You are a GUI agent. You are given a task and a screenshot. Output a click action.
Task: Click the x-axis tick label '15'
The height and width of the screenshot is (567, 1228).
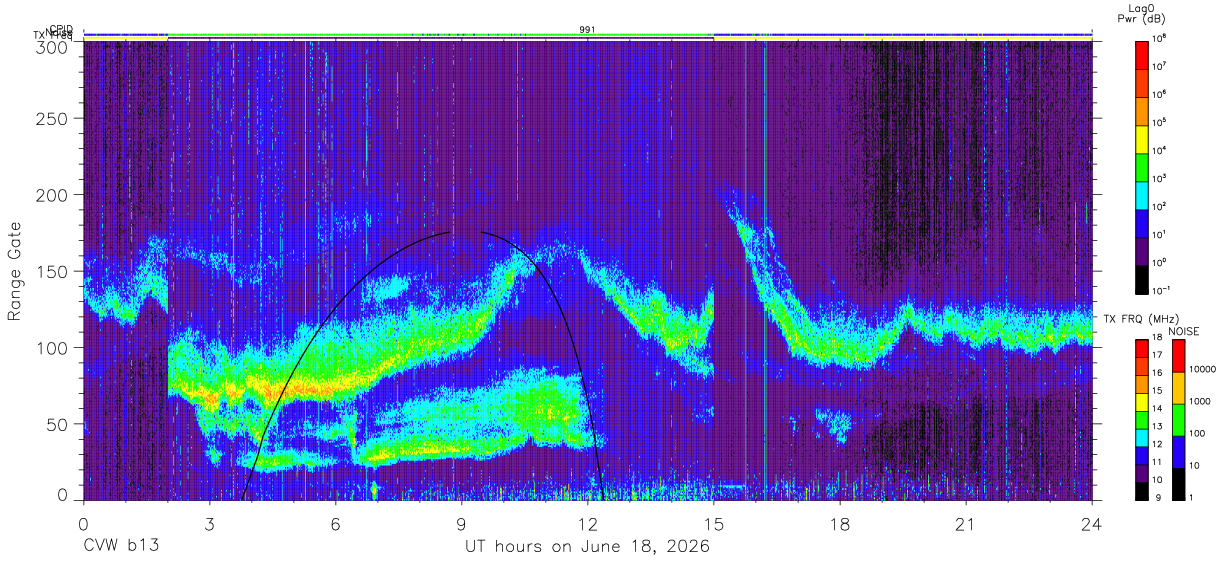click(x=713, y=525)
